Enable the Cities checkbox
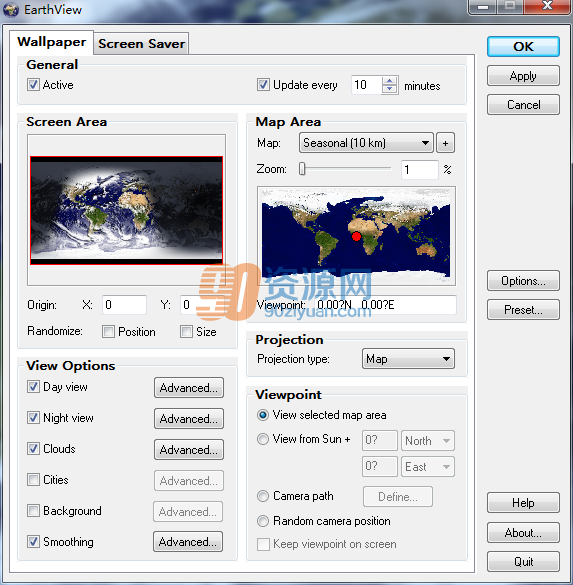 pyautogui.click(x=33, y=479)
